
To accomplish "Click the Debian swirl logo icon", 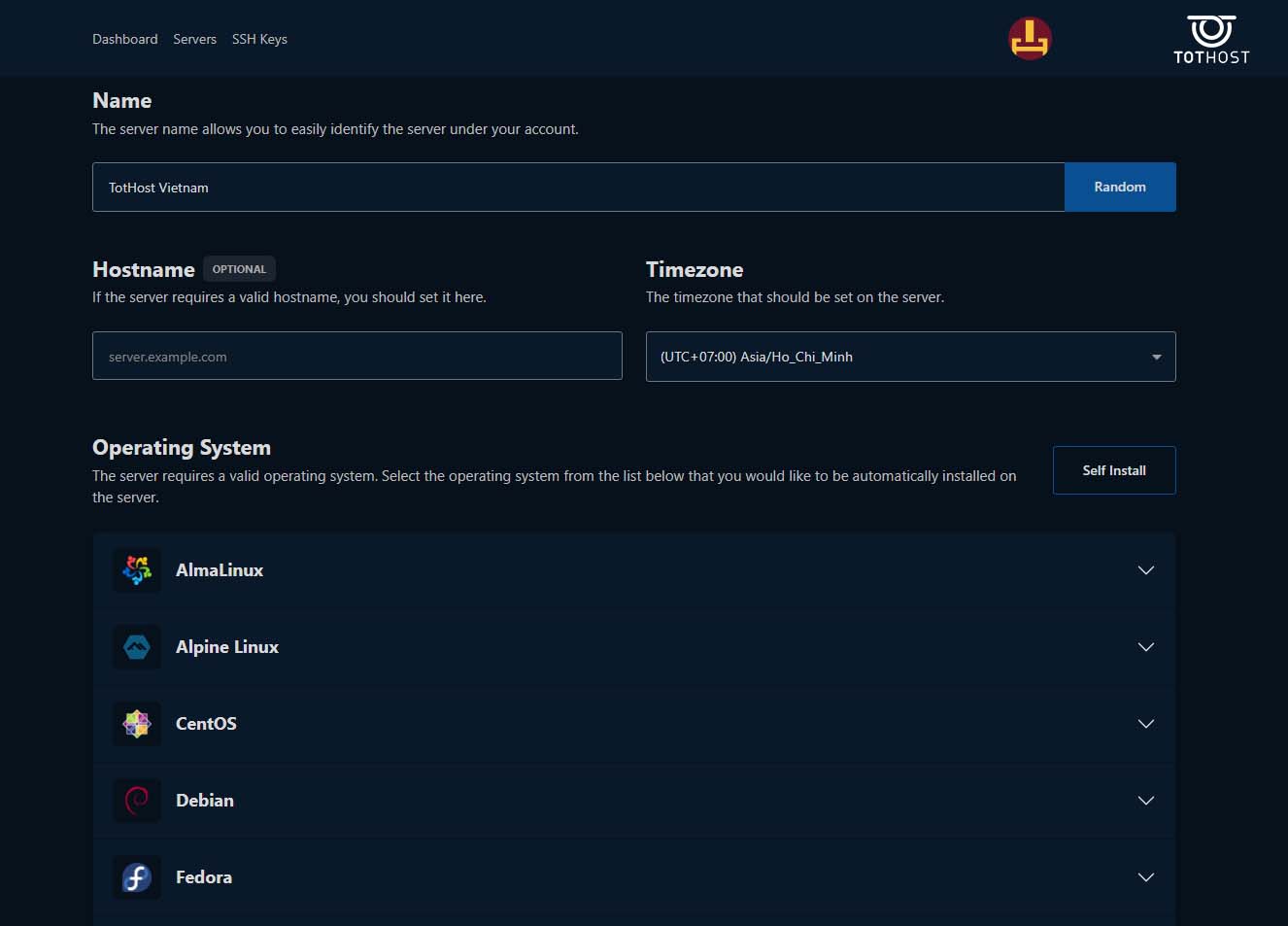I will [x=137, y=801].
